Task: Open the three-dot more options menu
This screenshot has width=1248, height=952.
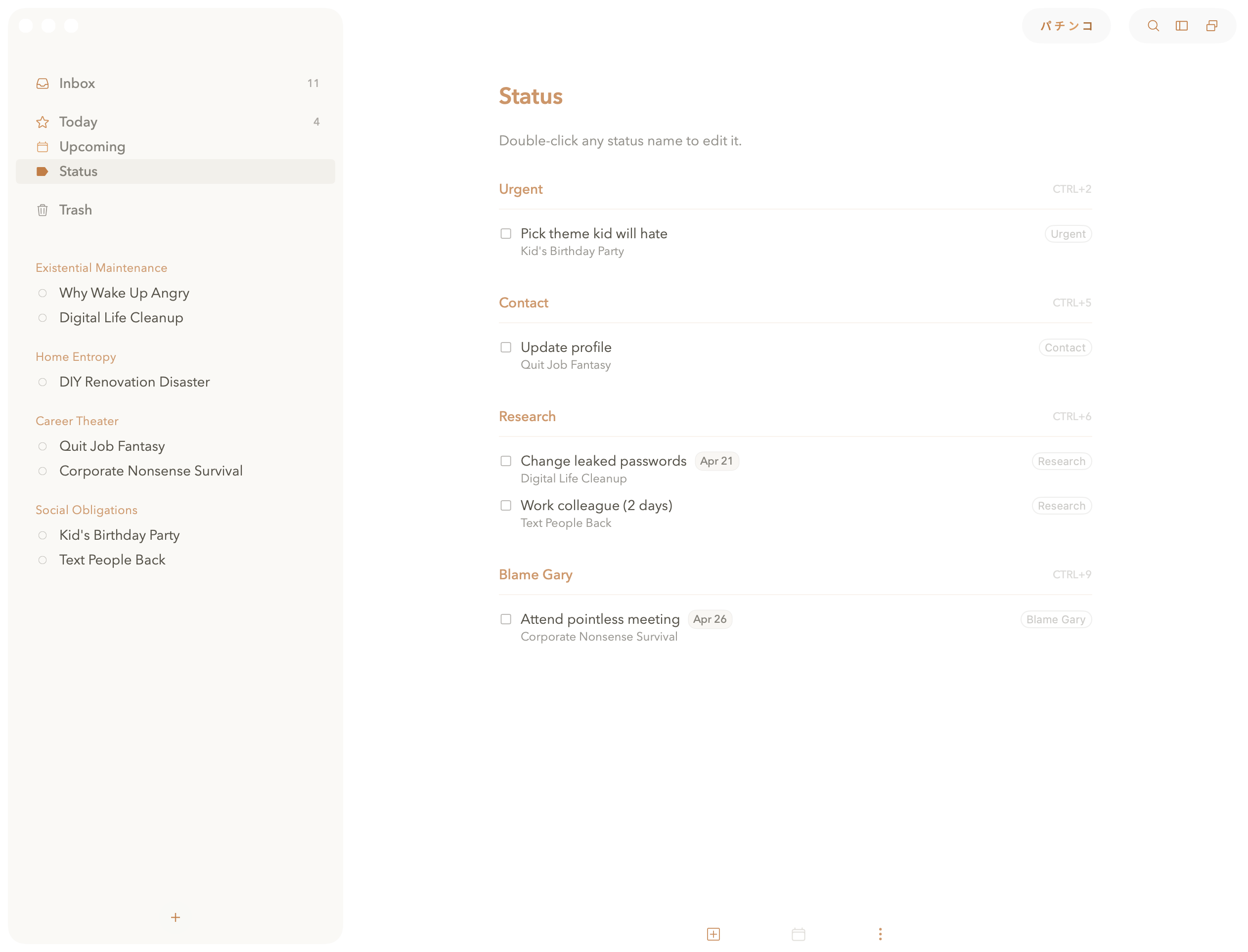Action: [880, 934]
